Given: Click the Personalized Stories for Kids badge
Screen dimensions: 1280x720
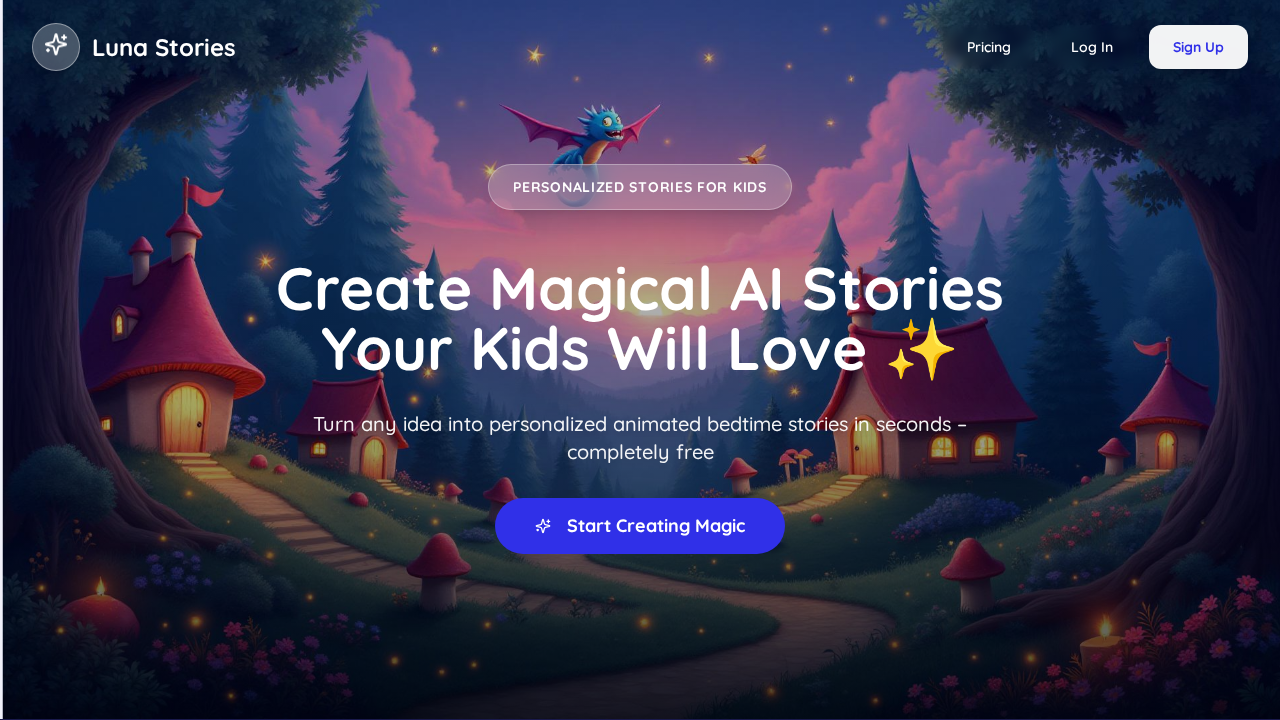Looking at the screenshot, I should point(640,187).
